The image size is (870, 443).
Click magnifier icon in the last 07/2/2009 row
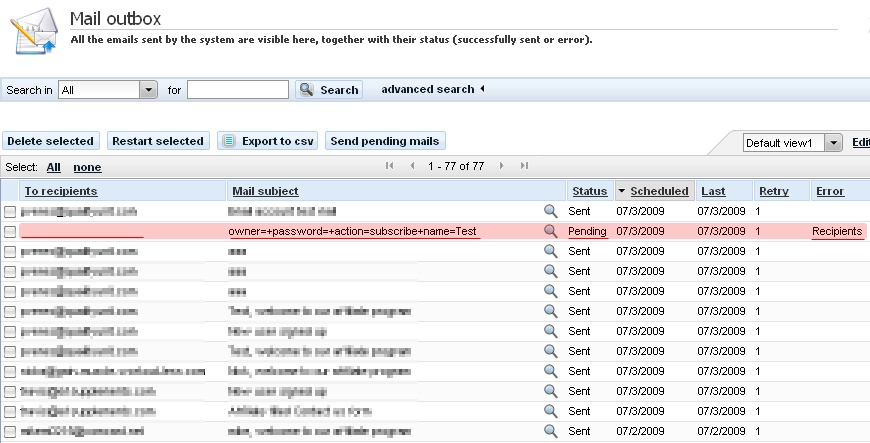[x=550, y=431]
